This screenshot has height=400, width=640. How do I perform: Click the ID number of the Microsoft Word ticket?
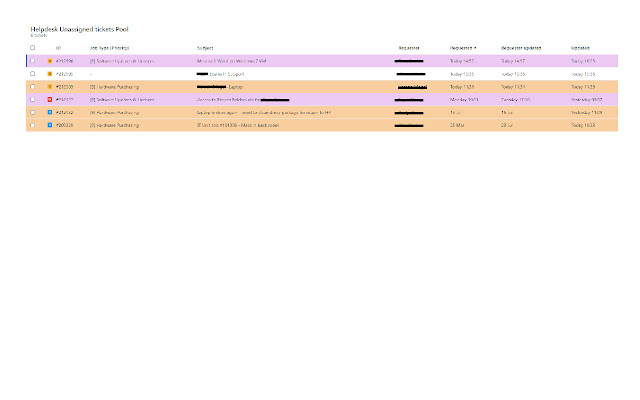(64, 61)
